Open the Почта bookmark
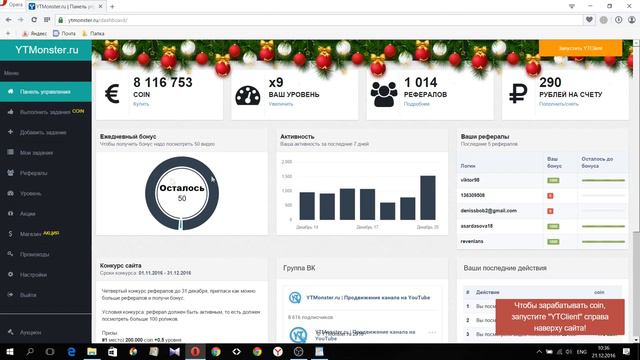Viewport: 640px width, 360px height. point(64,33)
